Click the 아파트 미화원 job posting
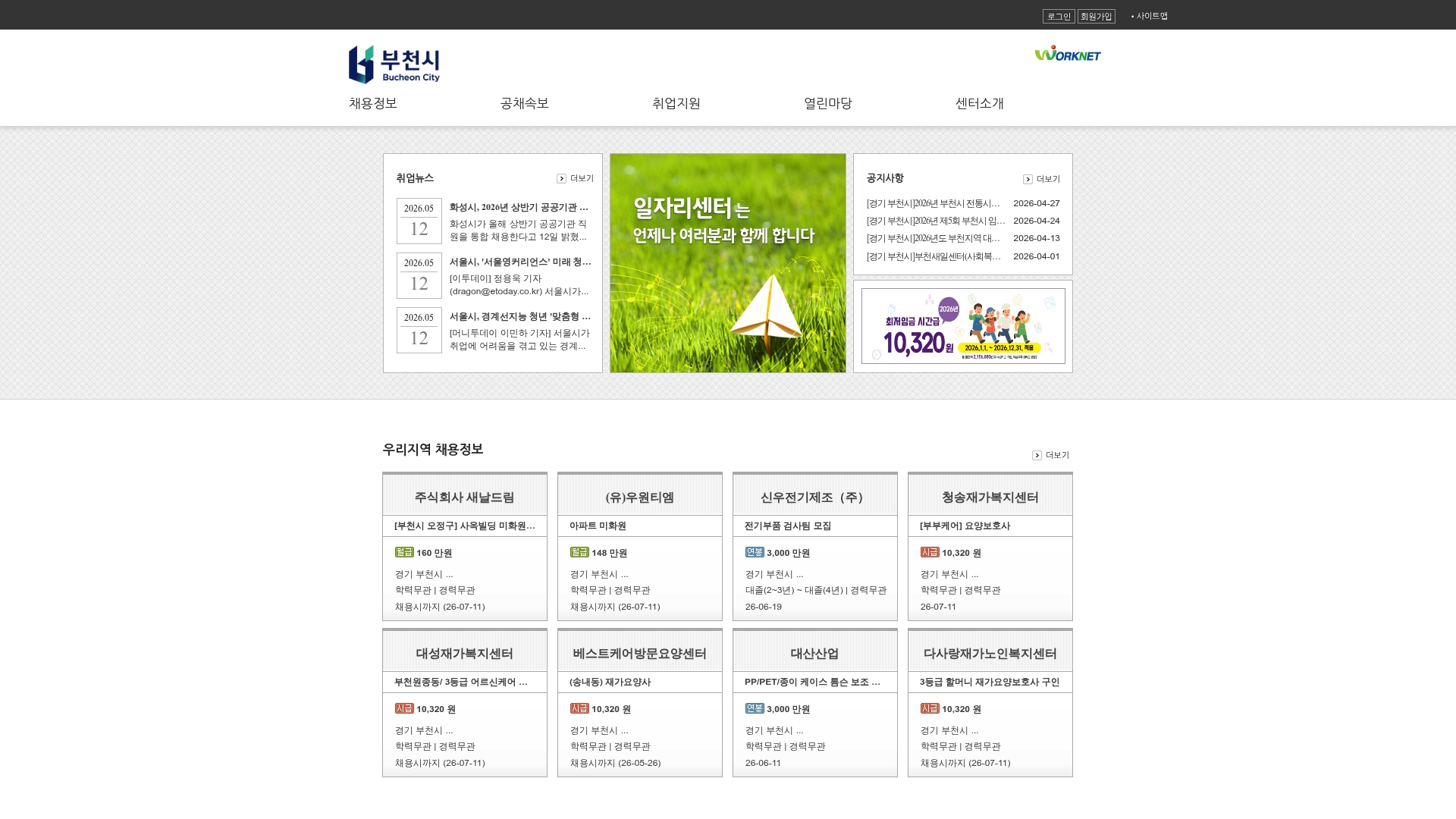The width and height of the screenshot is (1456, 819). click(x=598, y=526)
